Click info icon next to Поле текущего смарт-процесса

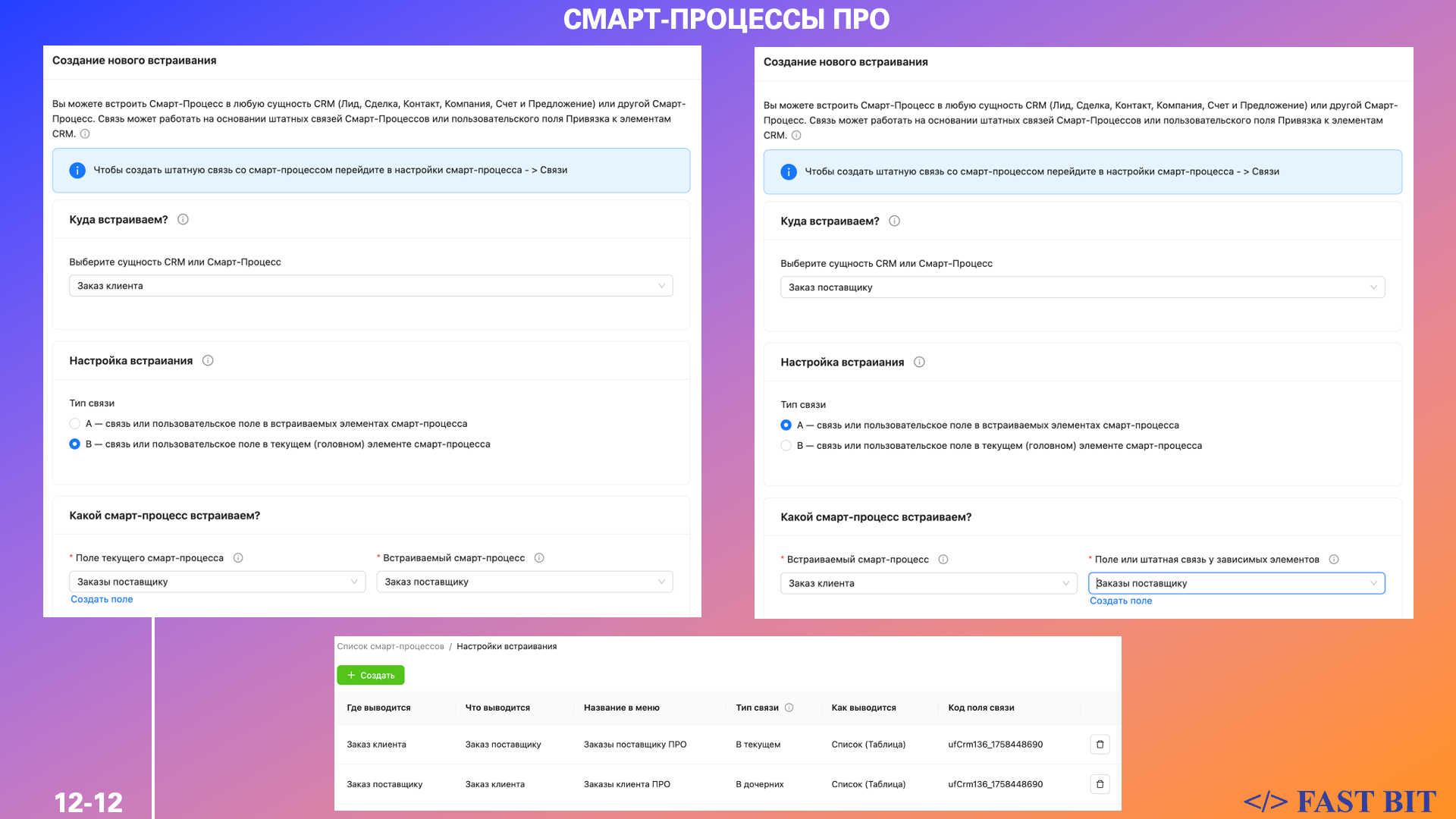pos(238,558)
